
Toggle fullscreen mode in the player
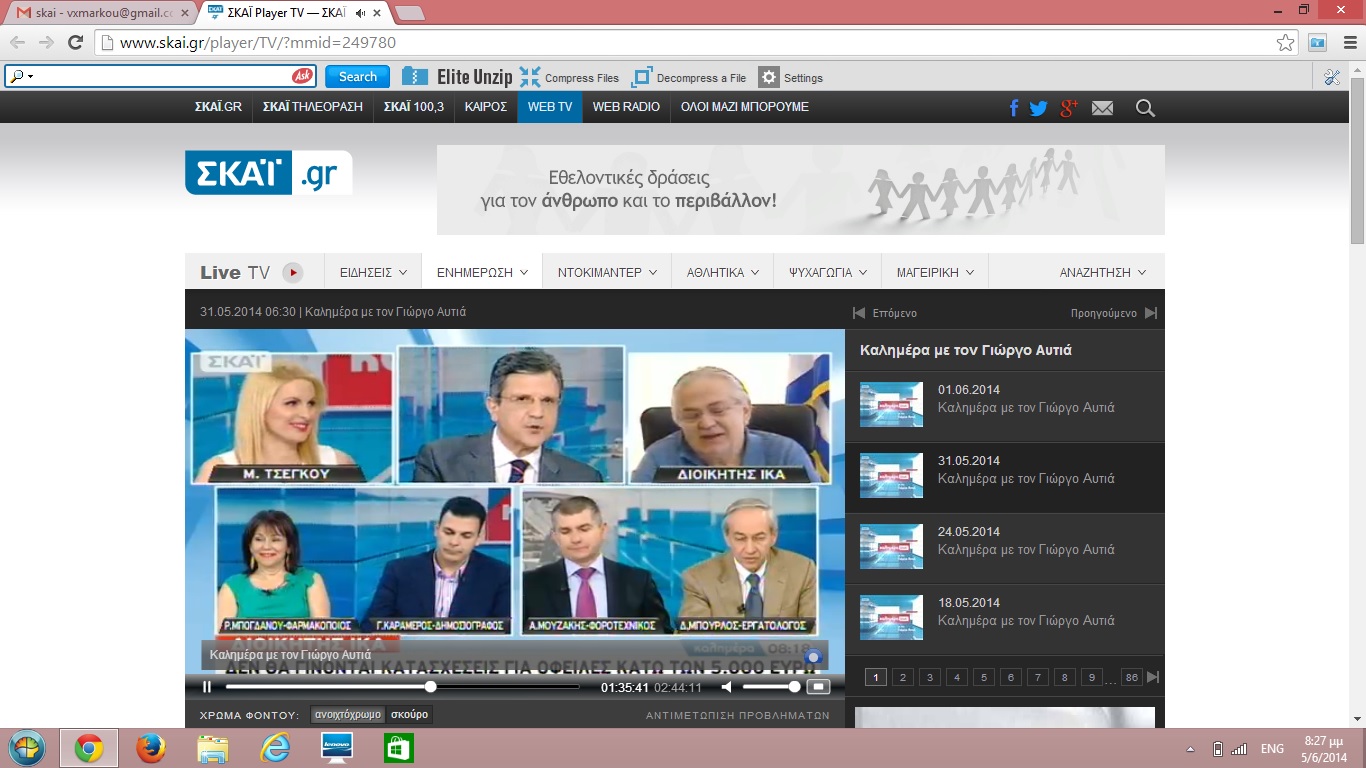click(819, 687)
